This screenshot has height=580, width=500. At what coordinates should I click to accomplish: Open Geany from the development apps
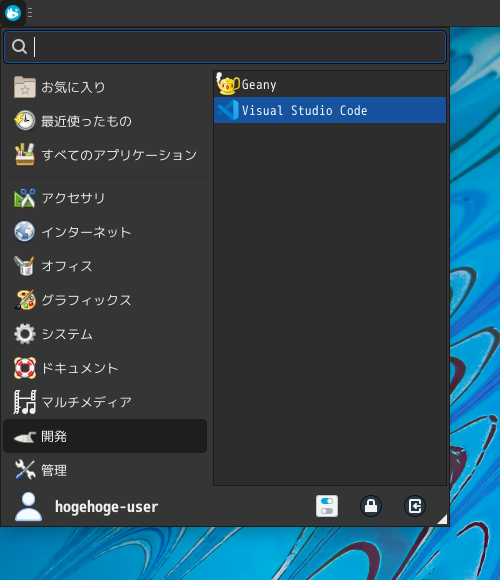click(x=330, y=84)
